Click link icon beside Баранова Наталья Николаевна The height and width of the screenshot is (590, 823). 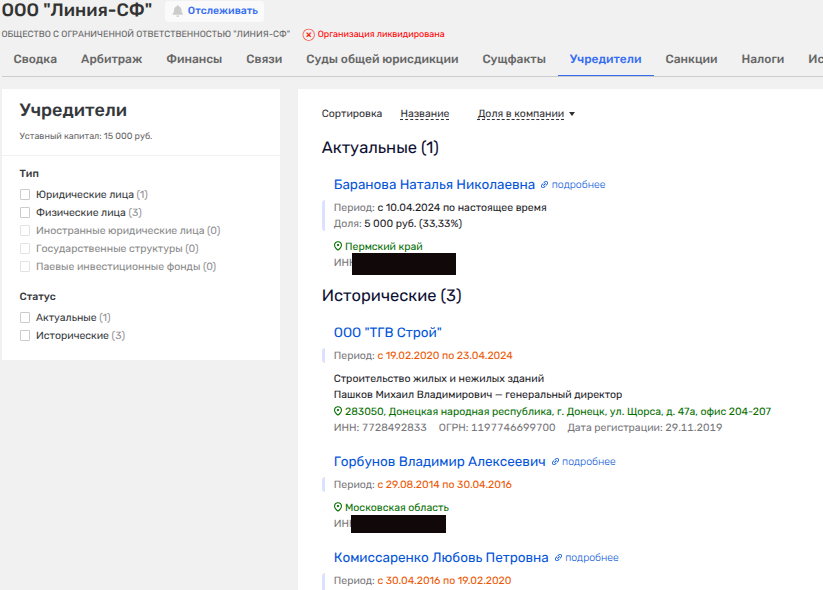(545, 185)
